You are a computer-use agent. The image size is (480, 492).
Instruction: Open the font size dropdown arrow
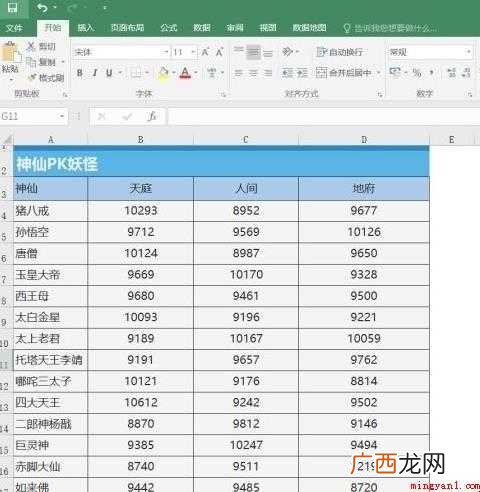[x=193, y=52]
